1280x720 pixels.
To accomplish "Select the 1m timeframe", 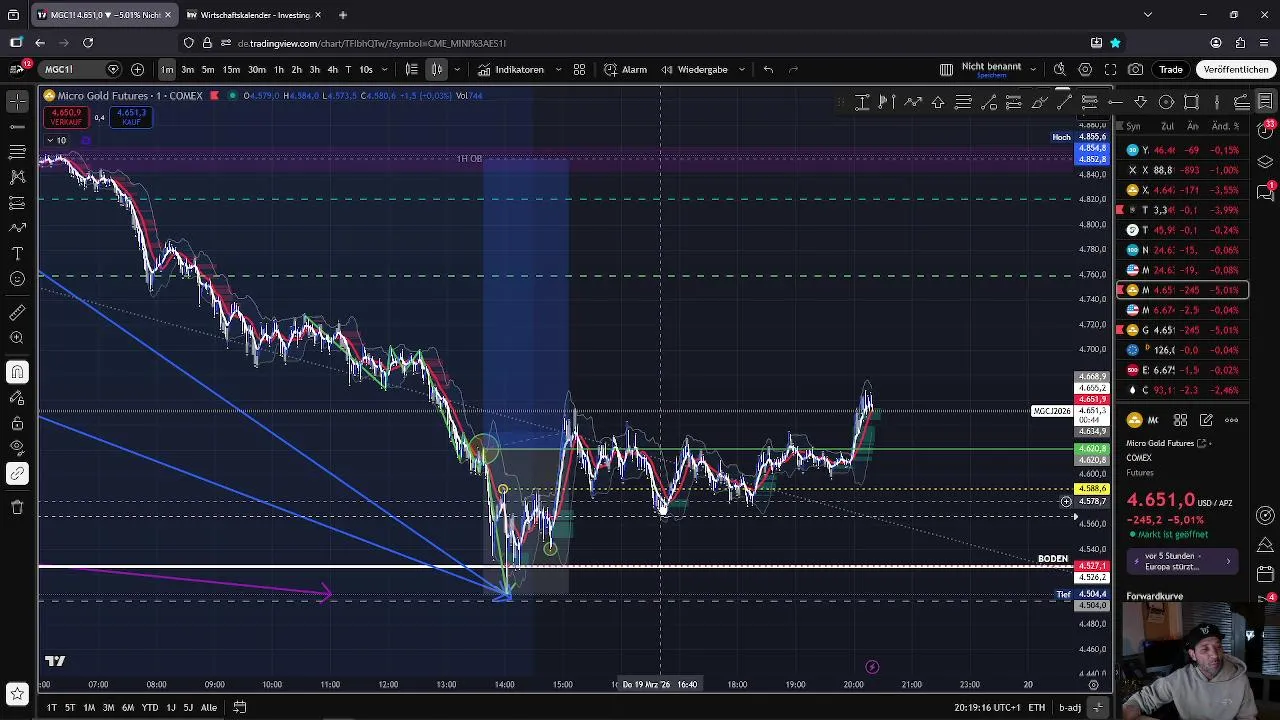I will (167, 69).
